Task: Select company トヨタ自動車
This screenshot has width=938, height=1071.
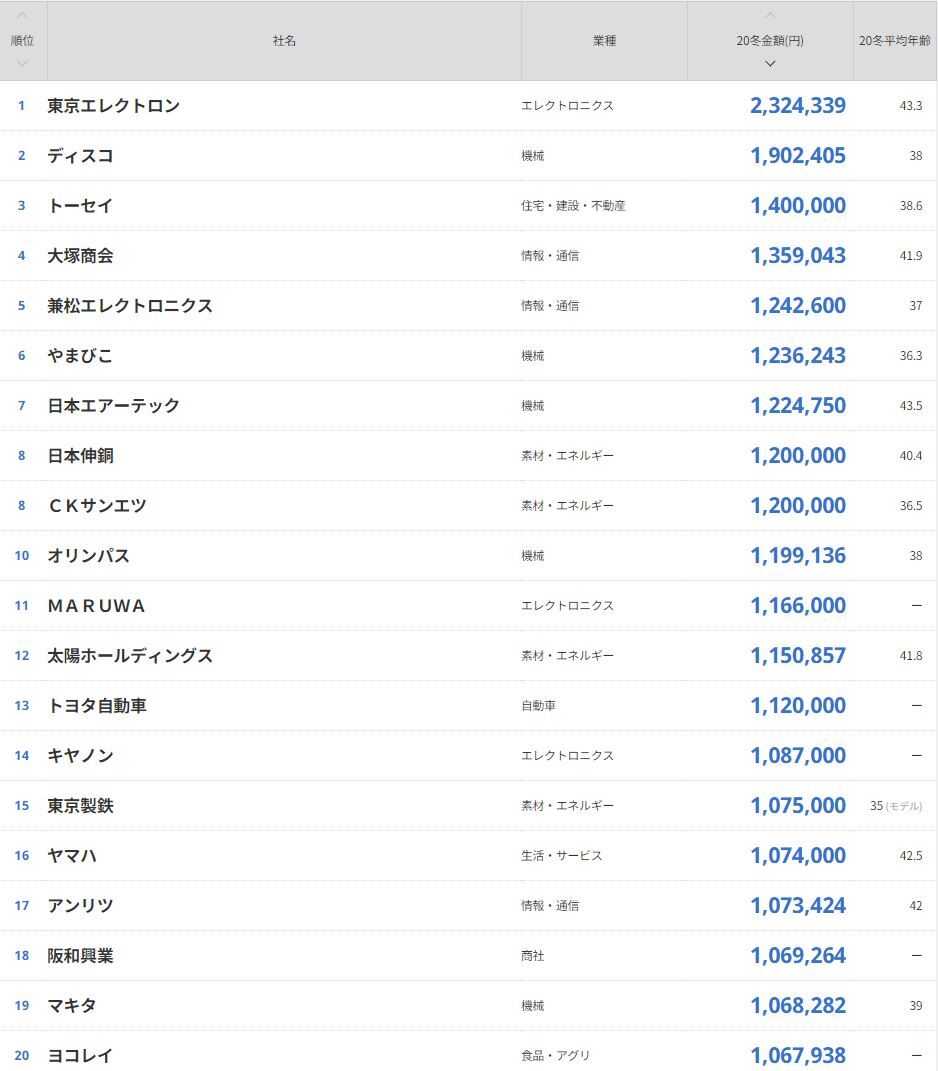Action: [97, 706]
